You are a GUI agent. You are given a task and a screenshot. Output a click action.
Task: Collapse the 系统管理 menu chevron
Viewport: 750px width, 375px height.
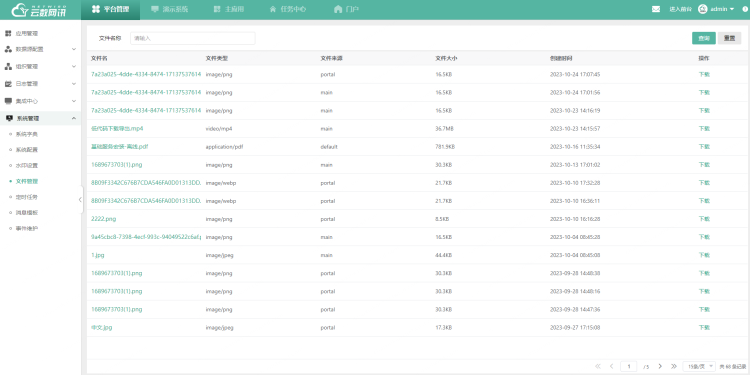tap(74, 118)
